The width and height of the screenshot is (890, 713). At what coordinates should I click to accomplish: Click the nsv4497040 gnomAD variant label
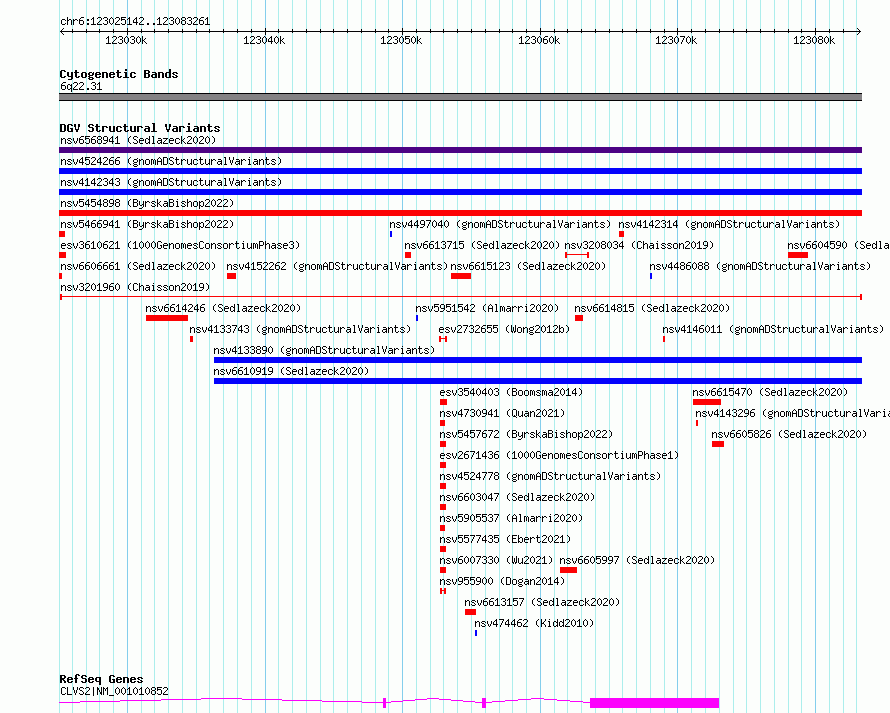pos(500,224)
